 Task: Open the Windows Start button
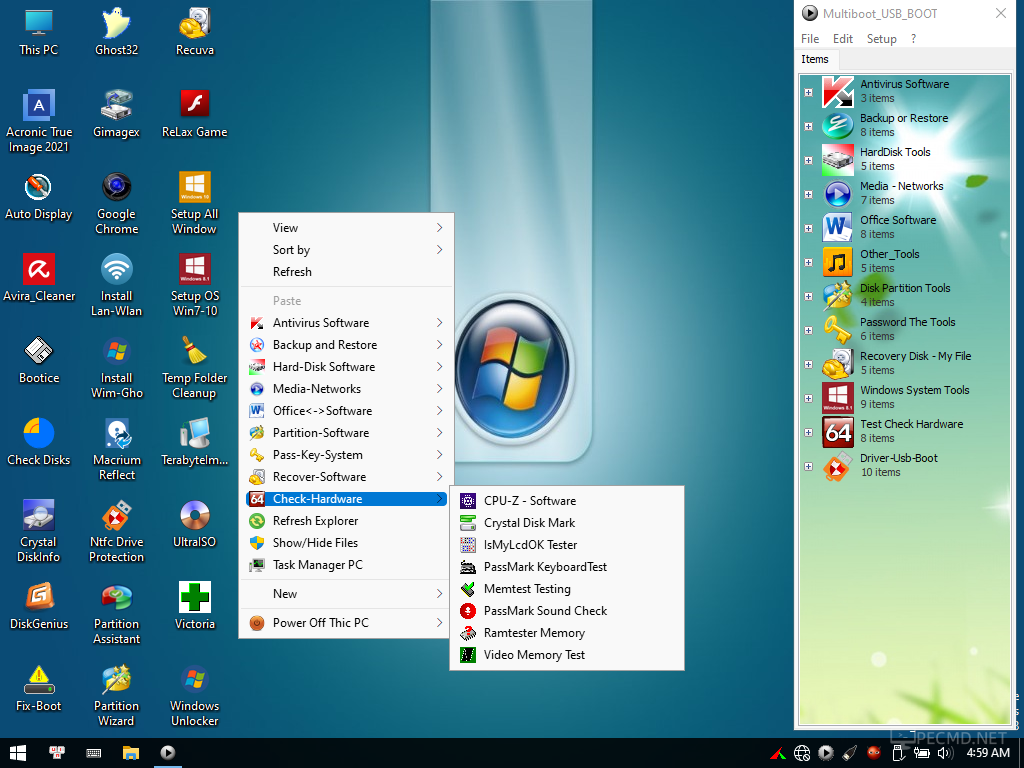[18, 753]
